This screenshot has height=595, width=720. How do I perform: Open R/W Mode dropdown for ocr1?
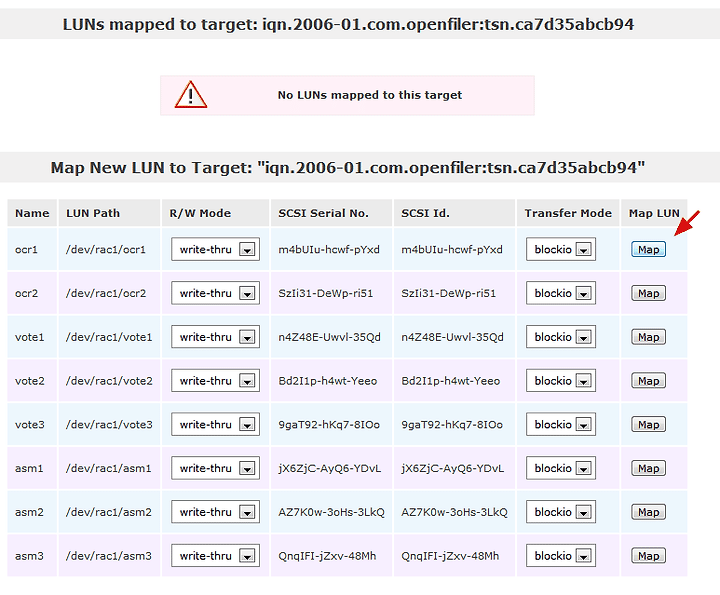click(215, 249)
